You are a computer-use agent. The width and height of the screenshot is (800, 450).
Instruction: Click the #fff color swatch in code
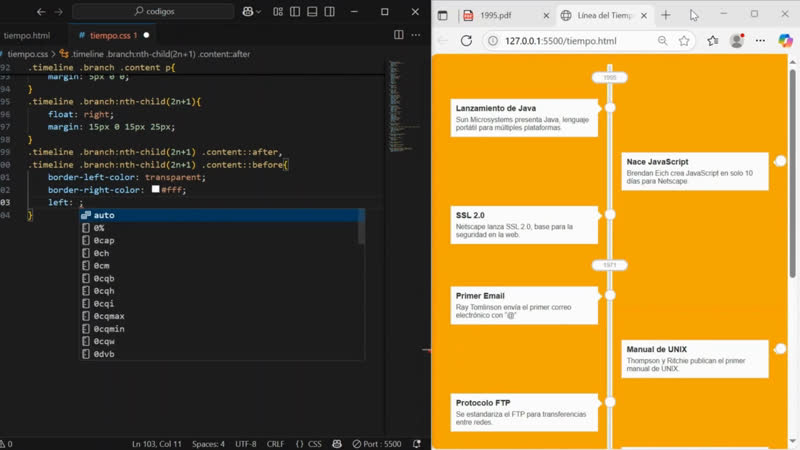coord(156,189)
